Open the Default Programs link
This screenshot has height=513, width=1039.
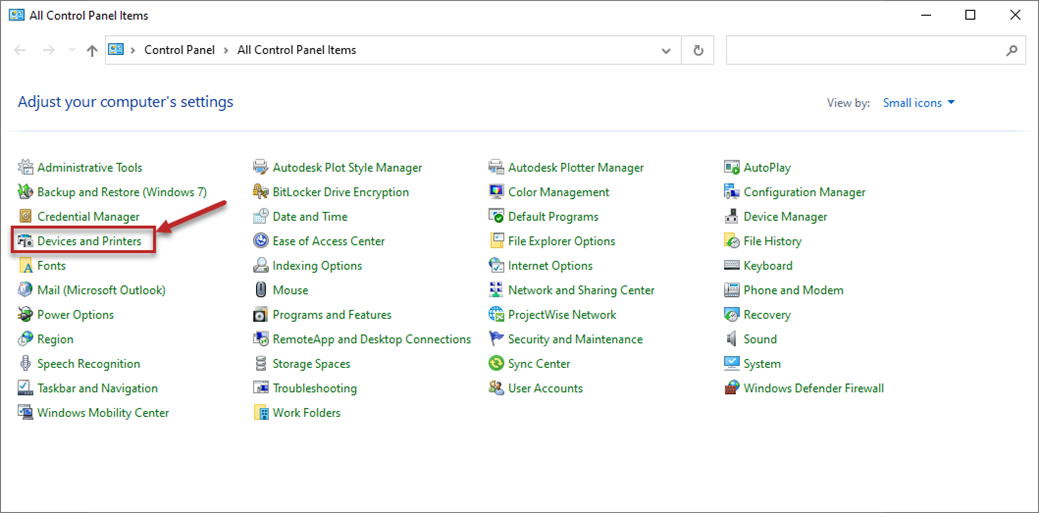553,217
